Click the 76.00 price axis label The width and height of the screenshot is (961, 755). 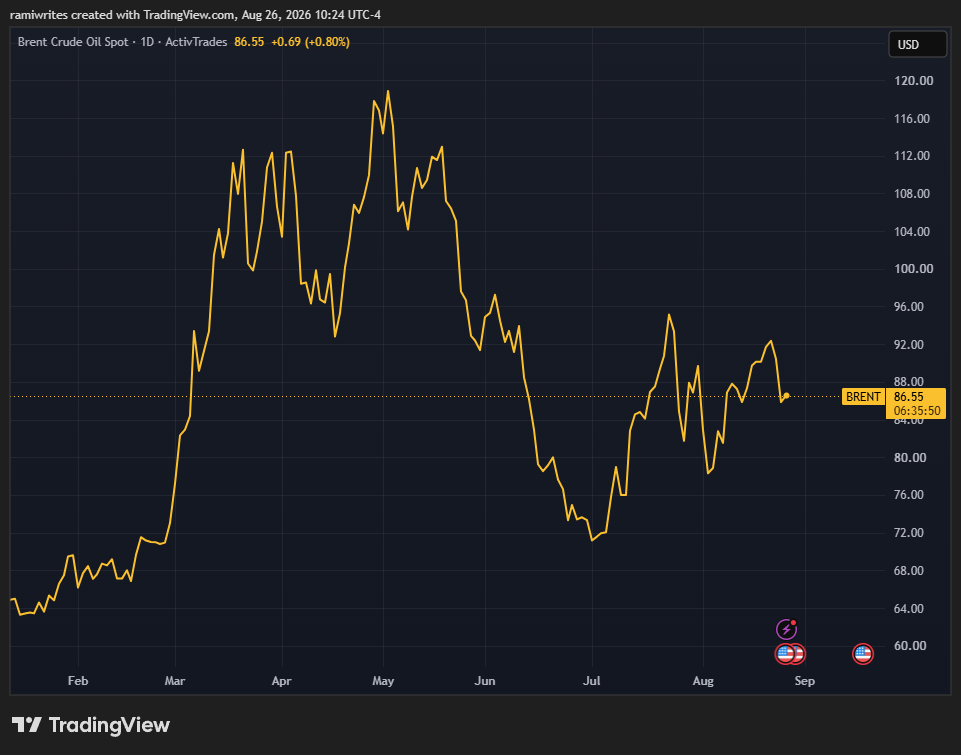point(909,495)
